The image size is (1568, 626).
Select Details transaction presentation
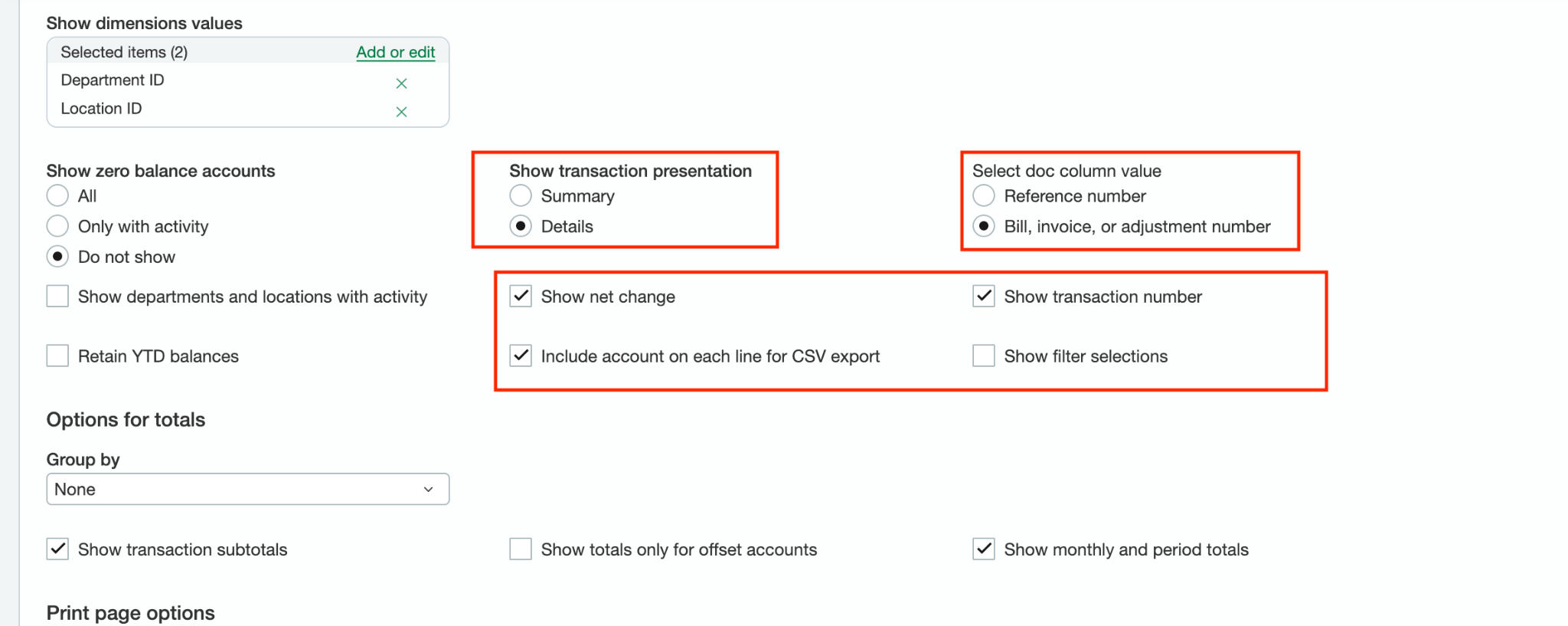[x=521, y=226]
